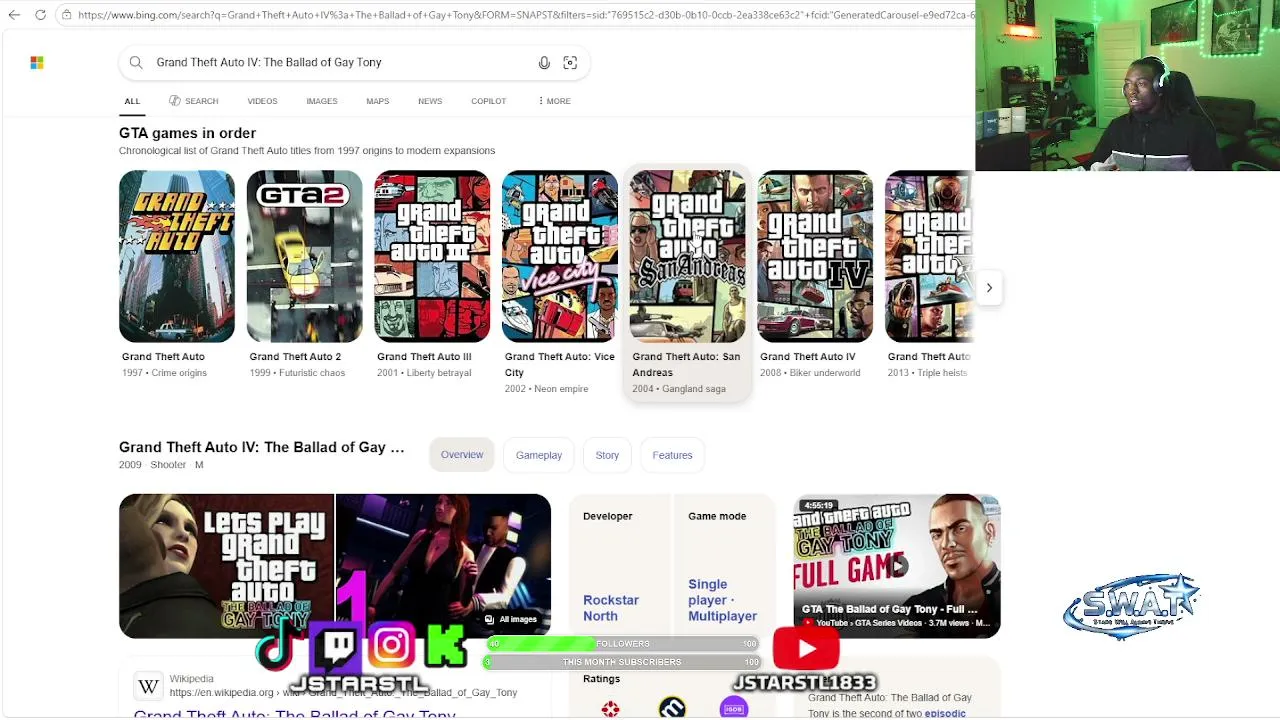This screenshot has width=1280, height=720.
Task: Click the magnifying glass search icon
Action: [x=136, y=63]
